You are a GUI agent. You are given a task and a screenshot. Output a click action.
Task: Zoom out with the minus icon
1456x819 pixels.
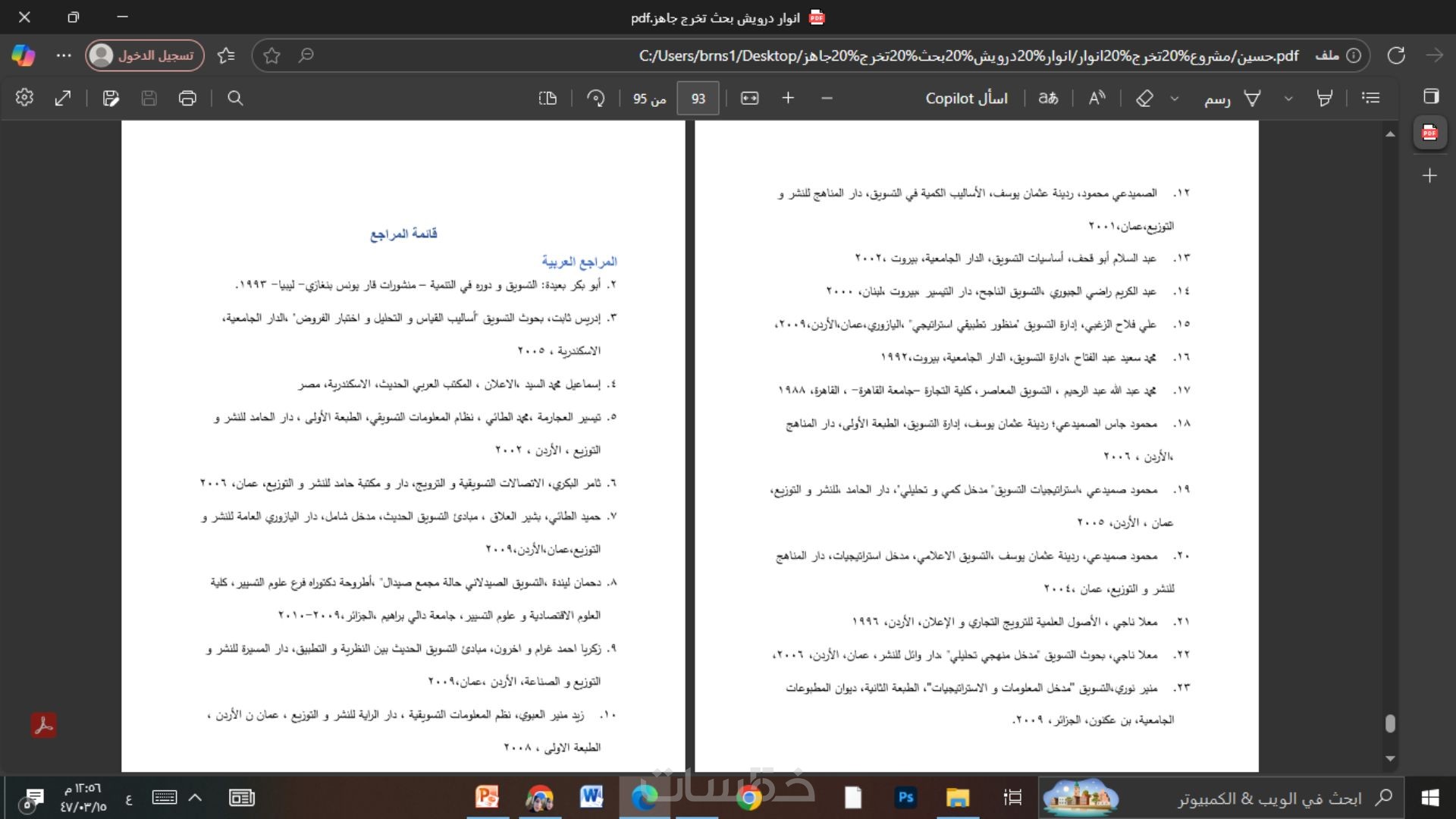pos(827,98)
